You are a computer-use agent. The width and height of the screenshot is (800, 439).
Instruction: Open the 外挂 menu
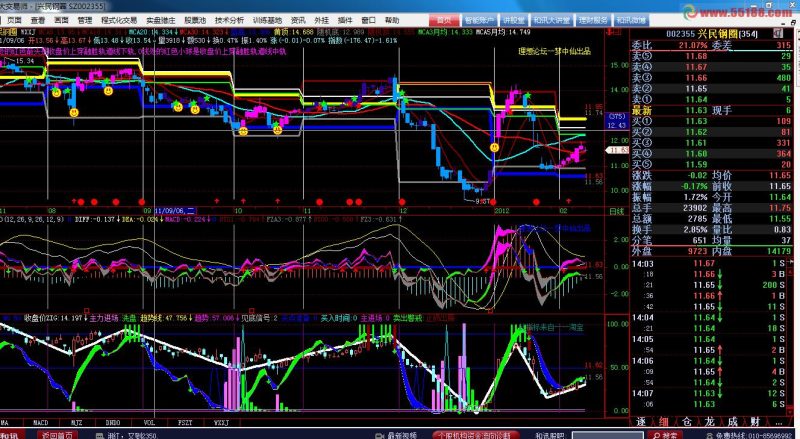pos(321,20)
